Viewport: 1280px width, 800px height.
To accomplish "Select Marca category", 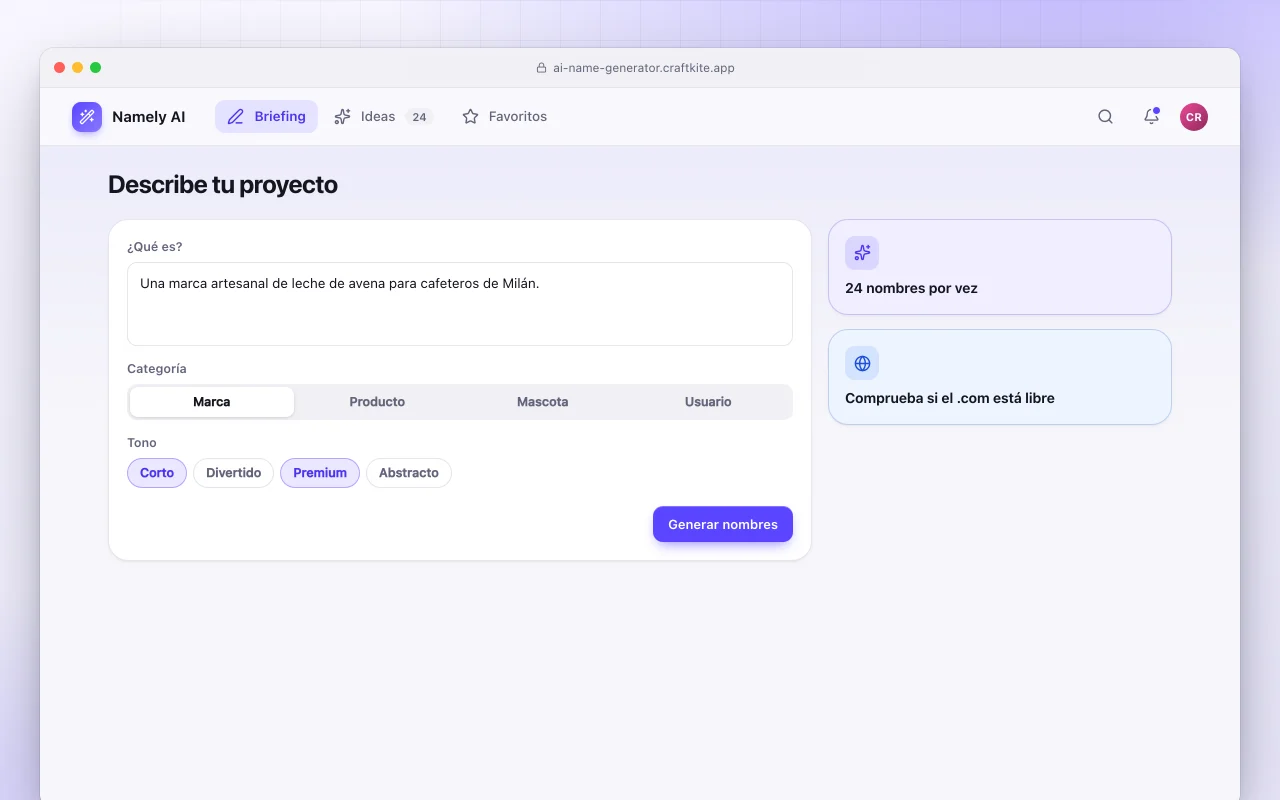I will 212,402.
